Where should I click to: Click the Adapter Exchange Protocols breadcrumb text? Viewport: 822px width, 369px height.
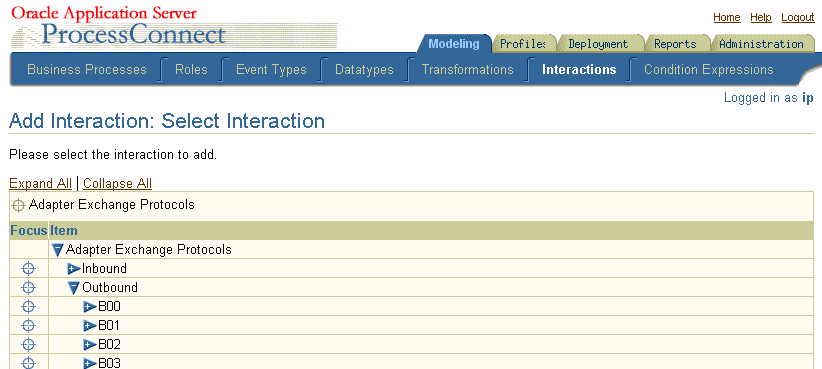112,205
